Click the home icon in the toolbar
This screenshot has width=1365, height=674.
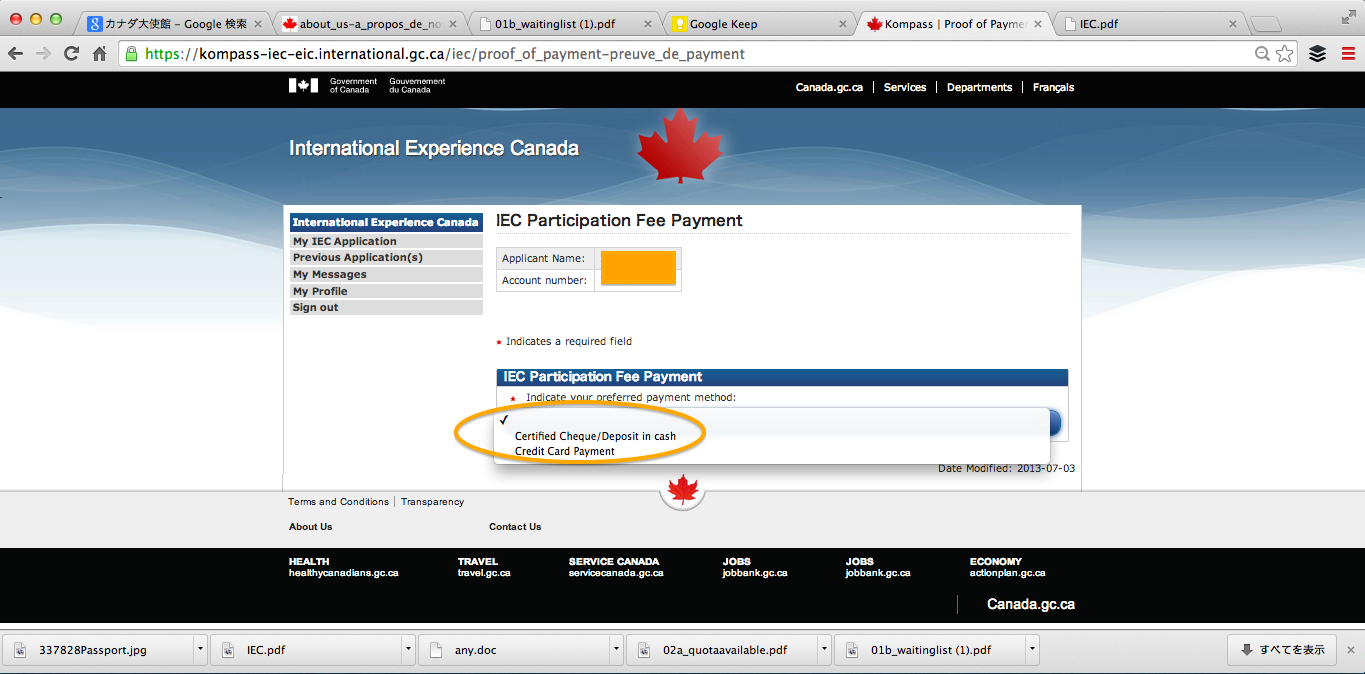[99, 54]
